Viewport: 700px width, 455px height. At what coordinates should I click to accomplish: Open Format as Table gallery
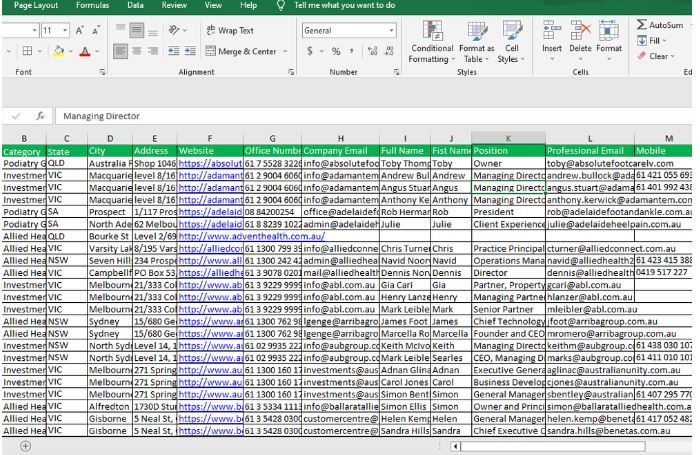pyautogui.click(x=476, y=42)
